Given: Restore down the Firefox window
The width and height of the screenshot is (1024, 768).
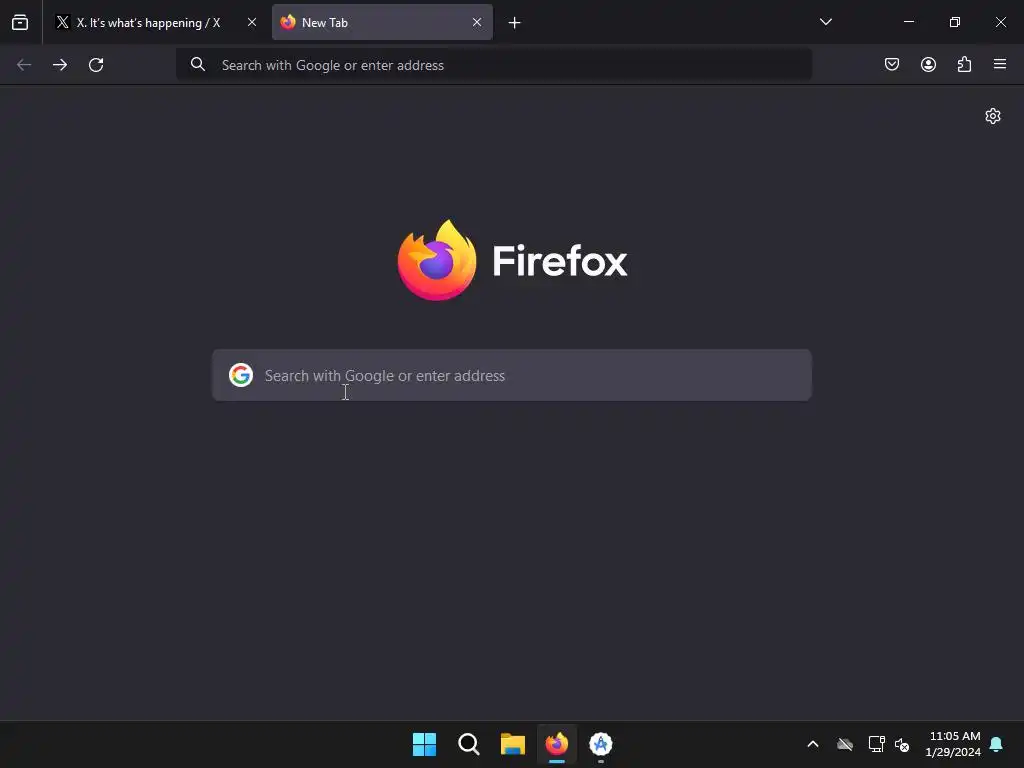Looking at the screenshot, I should [x=955, y=22].
